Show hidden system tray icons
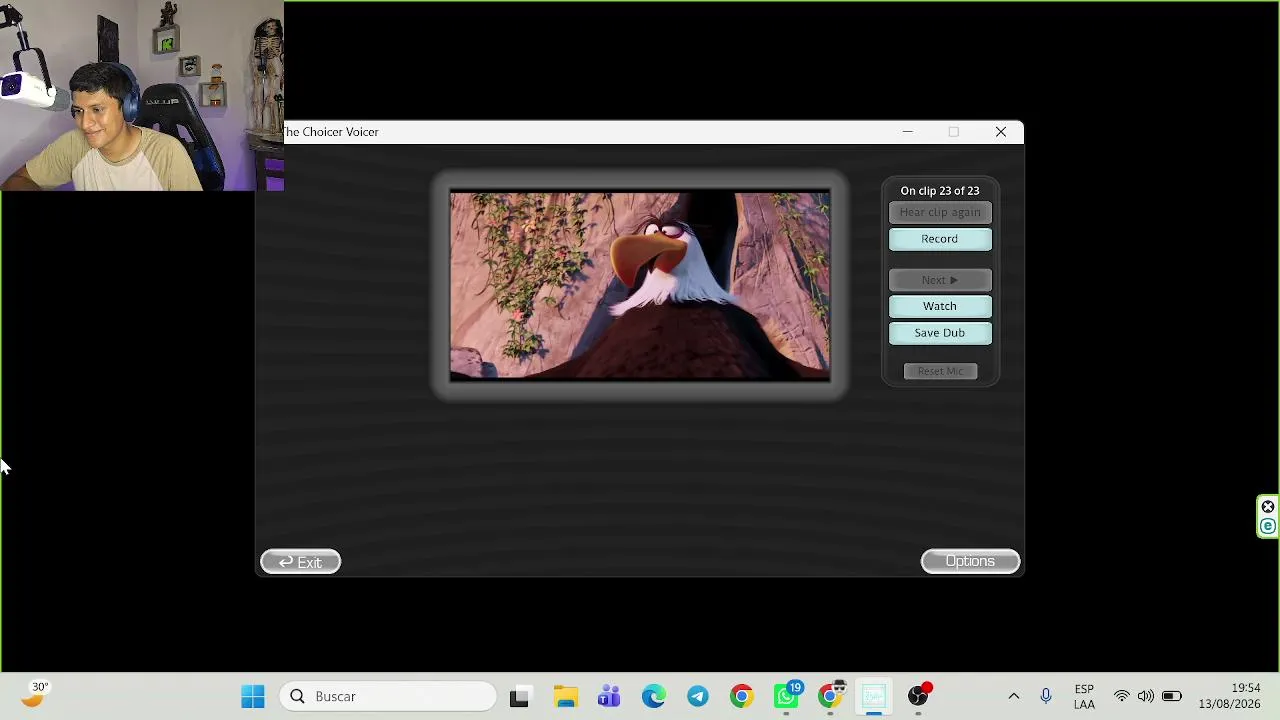Image resolution: width=1280 pixels, height=720 pixels. [x=1014, y=697]
